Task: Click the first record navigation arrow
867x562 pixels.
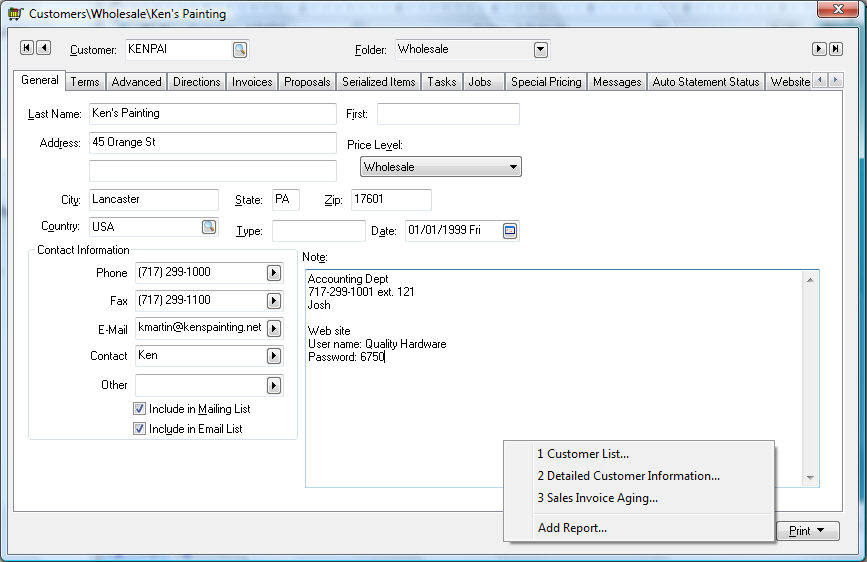Action: [x=27, y=48]
